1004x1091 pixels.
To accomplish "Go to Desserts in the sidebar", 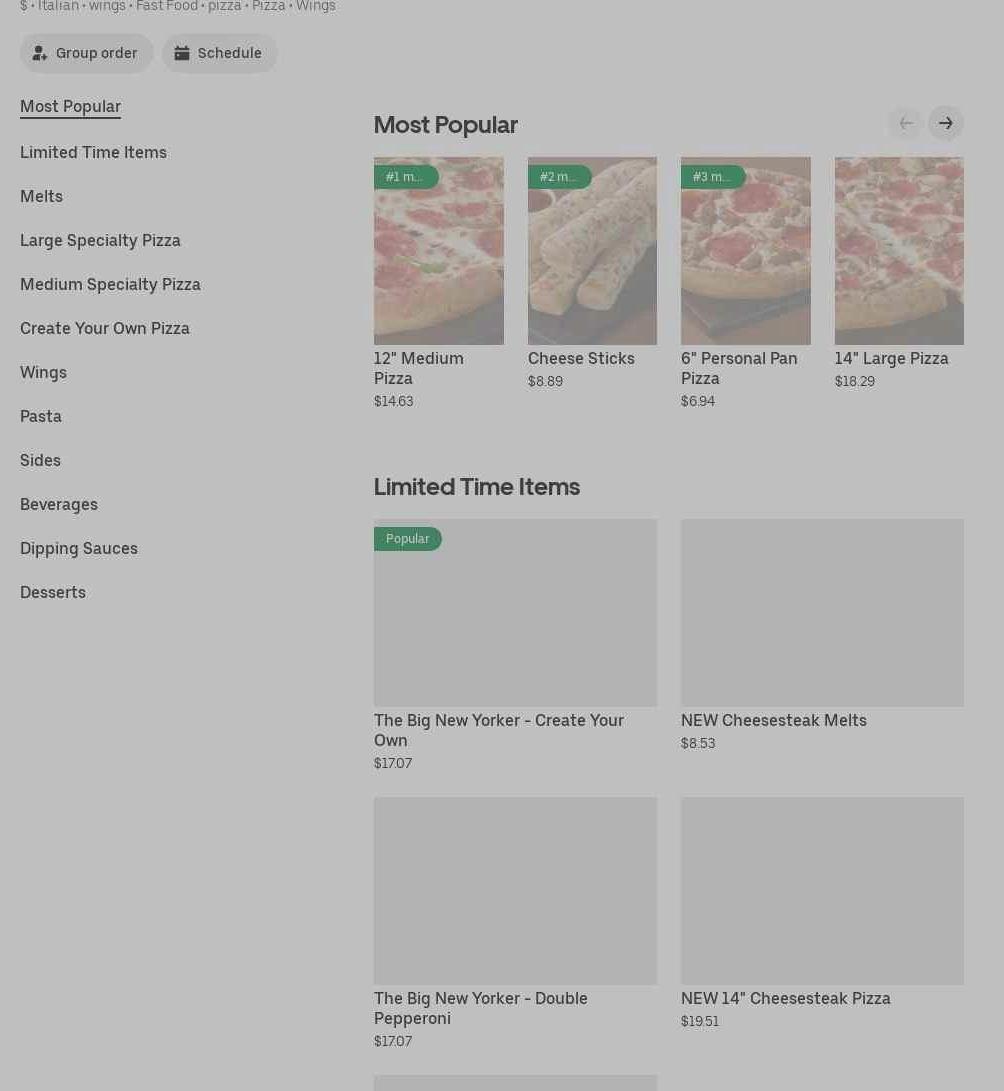I will pyautogui.click(x=53, y=592).
